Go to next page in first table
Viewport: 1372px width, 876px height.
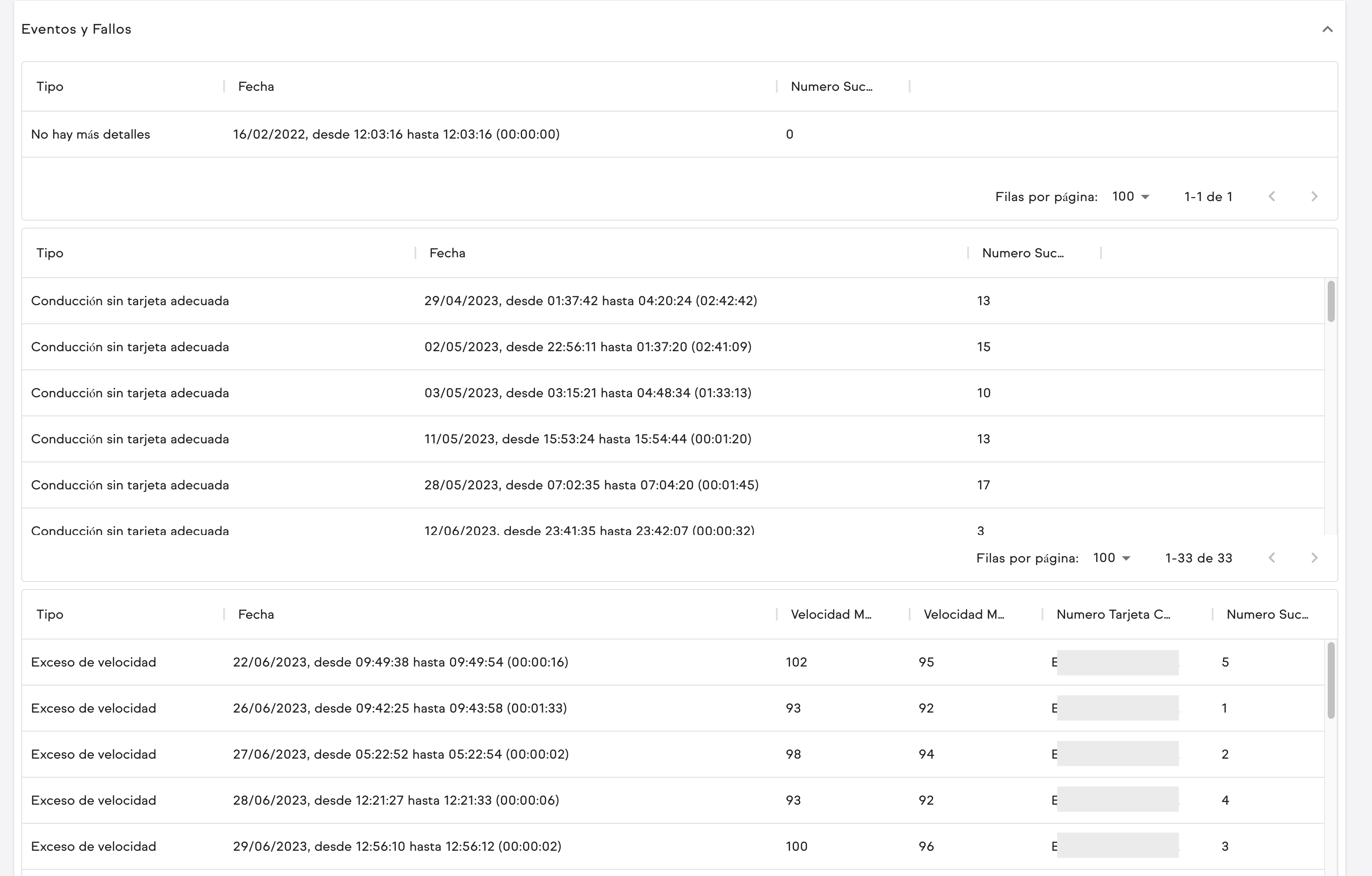tap(1314, 197)
